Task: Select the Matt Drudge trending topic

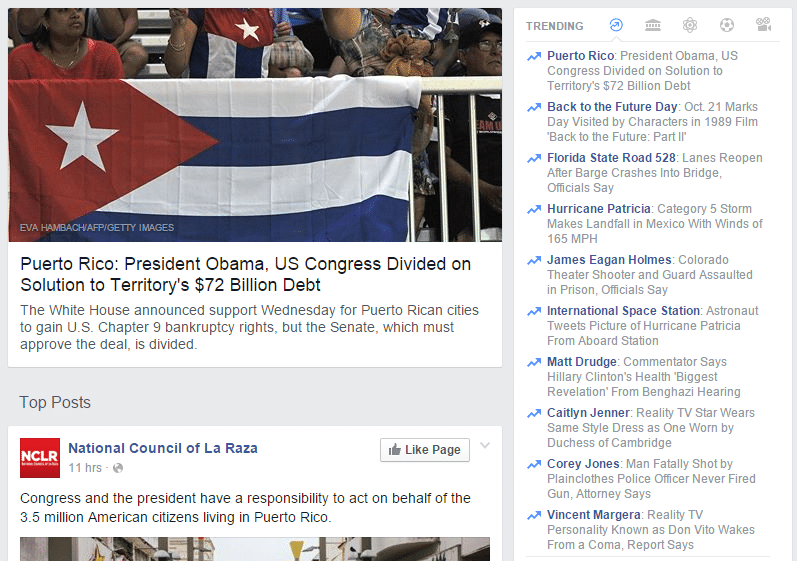Action: coord(581,362)
